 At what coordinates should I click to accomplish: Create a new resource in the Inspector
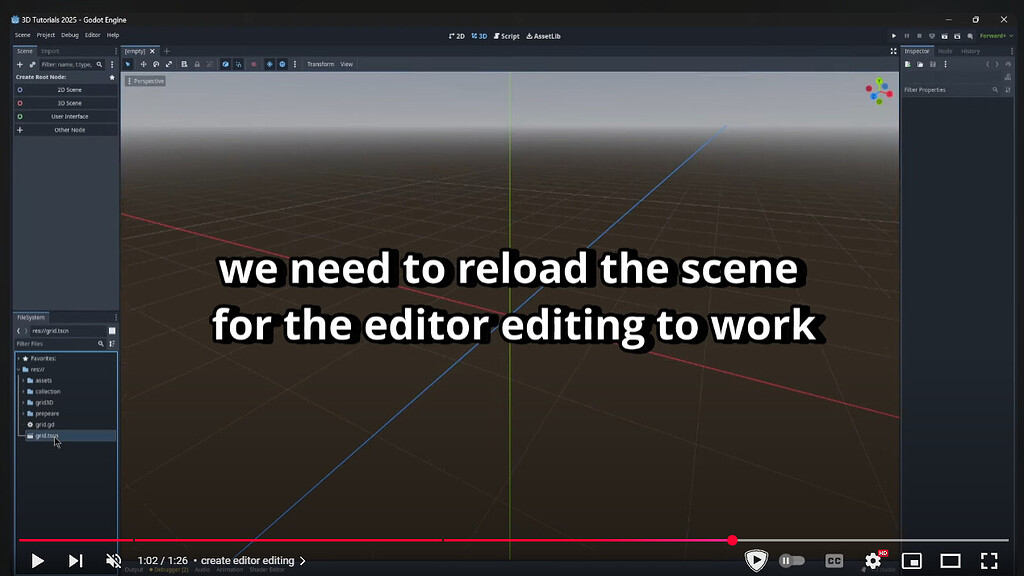[907, 64]
